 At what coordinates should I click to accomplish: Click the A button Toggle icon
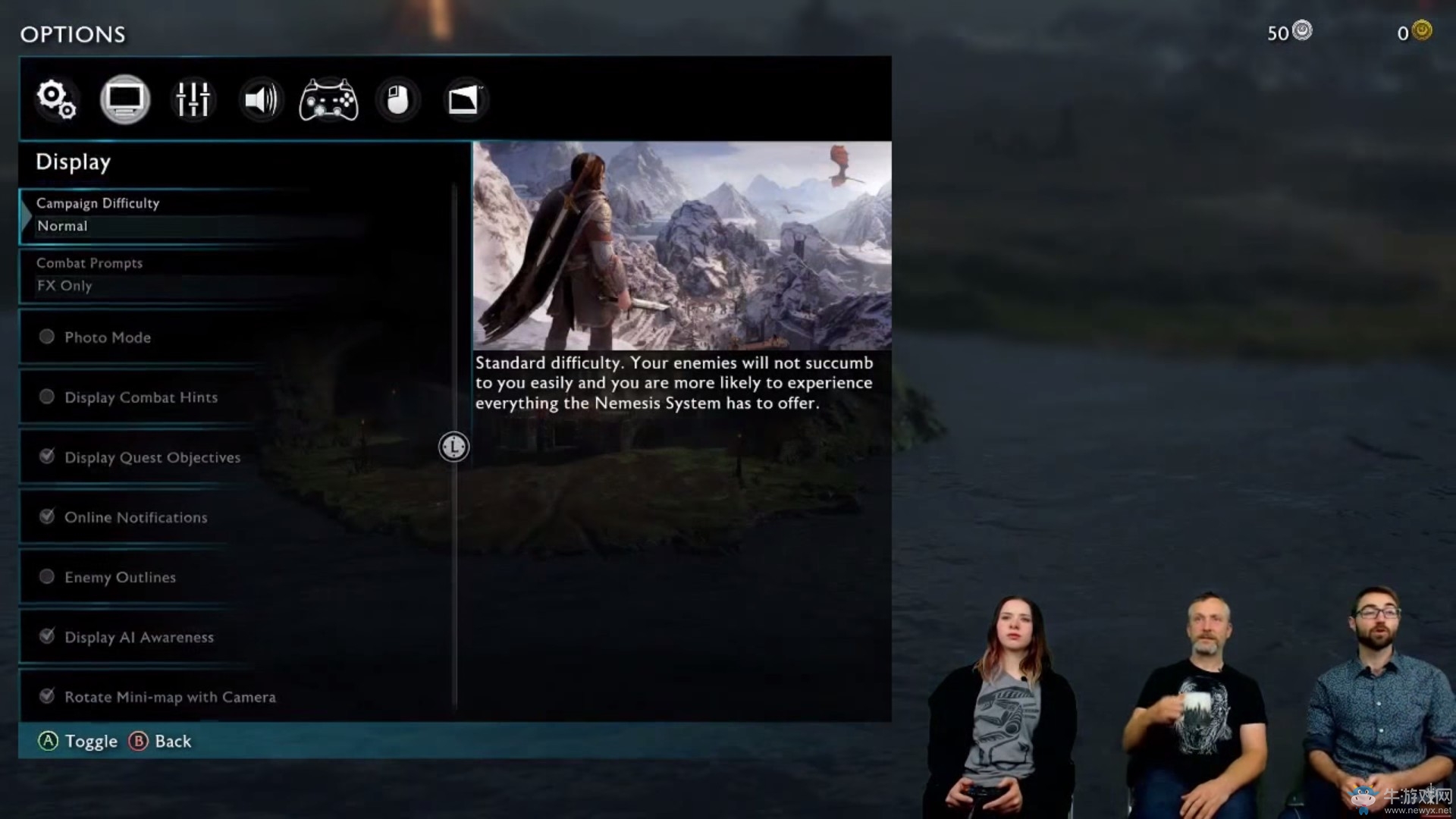[x=48, y=741]
